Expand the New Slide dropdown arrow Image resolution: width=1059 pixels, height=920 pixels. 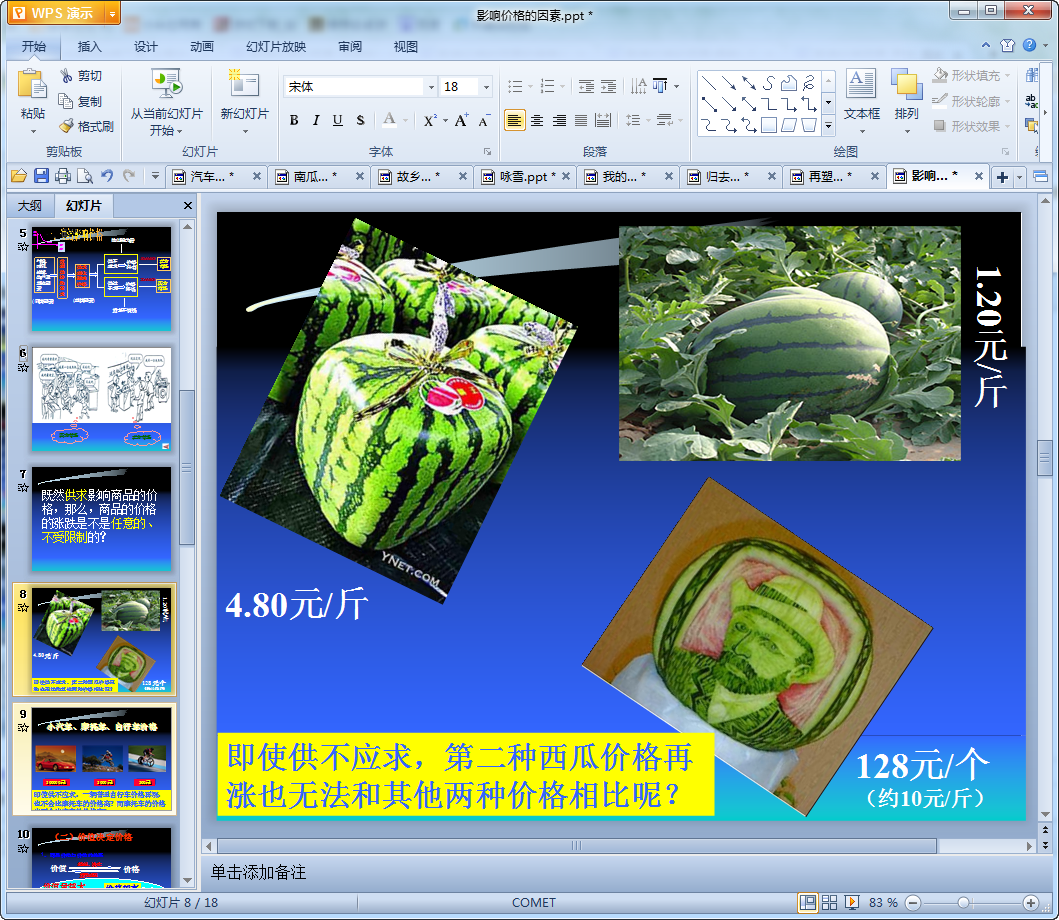[244, 131]
